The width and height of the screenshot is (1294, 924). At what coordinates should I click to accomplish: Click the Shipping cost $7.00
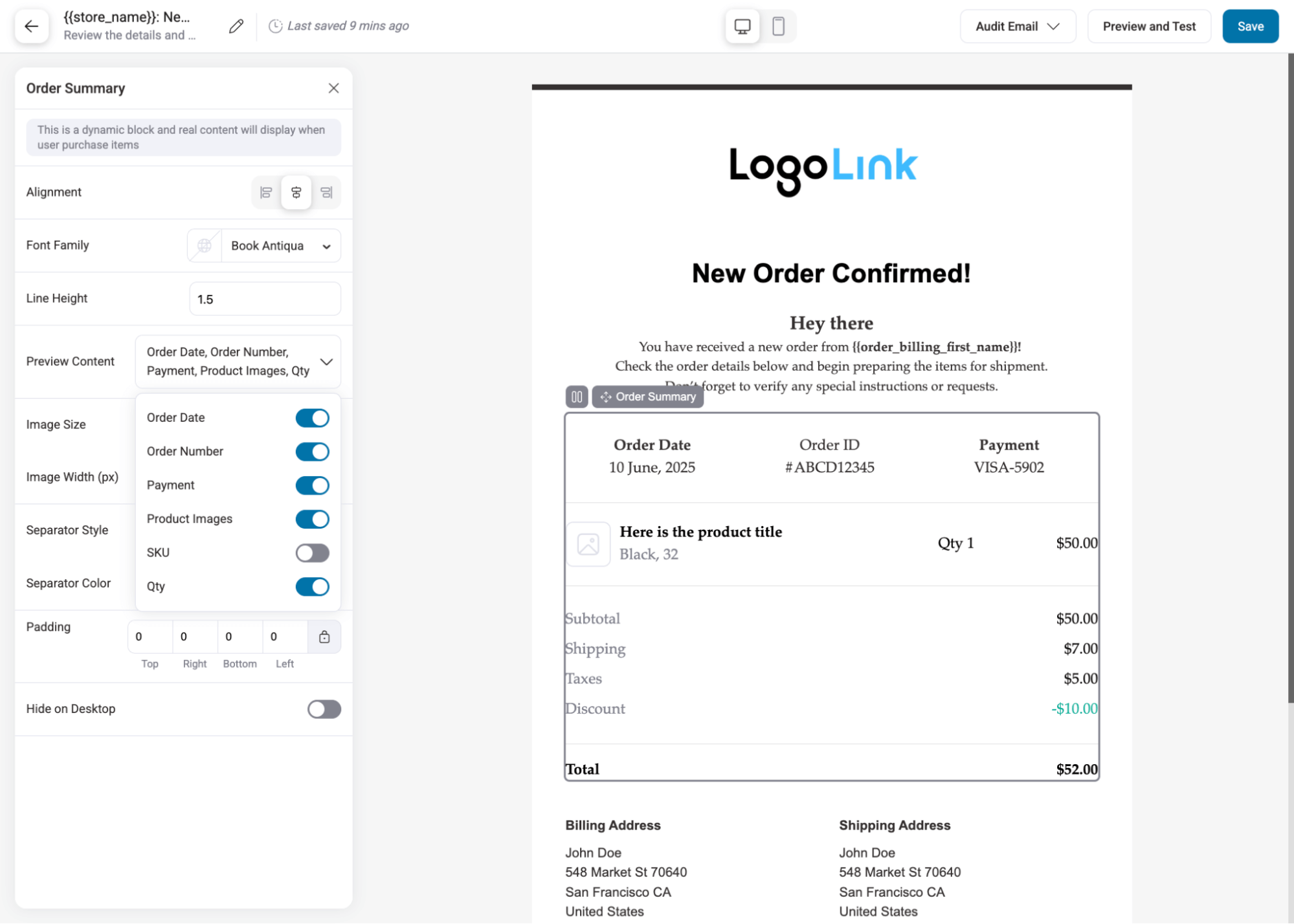[1080, 649]
